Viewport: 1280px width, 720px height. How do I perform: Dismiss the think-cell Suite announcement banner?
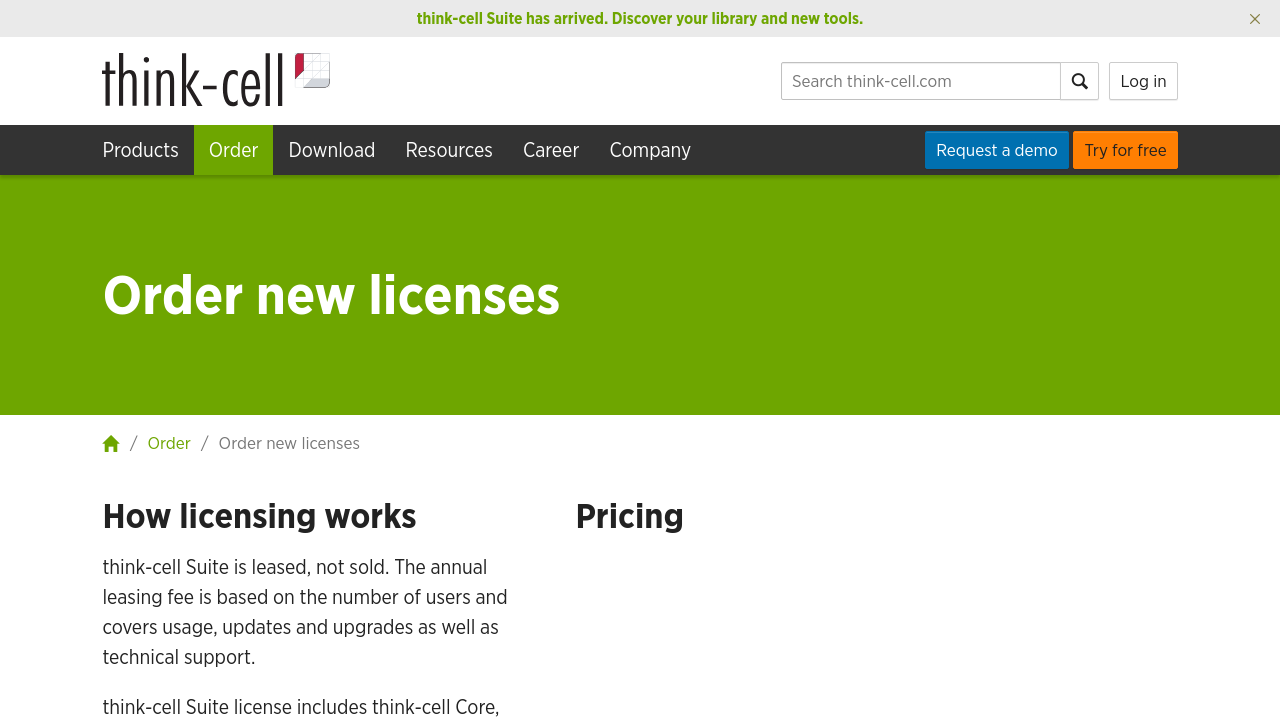click(1254, 19)
